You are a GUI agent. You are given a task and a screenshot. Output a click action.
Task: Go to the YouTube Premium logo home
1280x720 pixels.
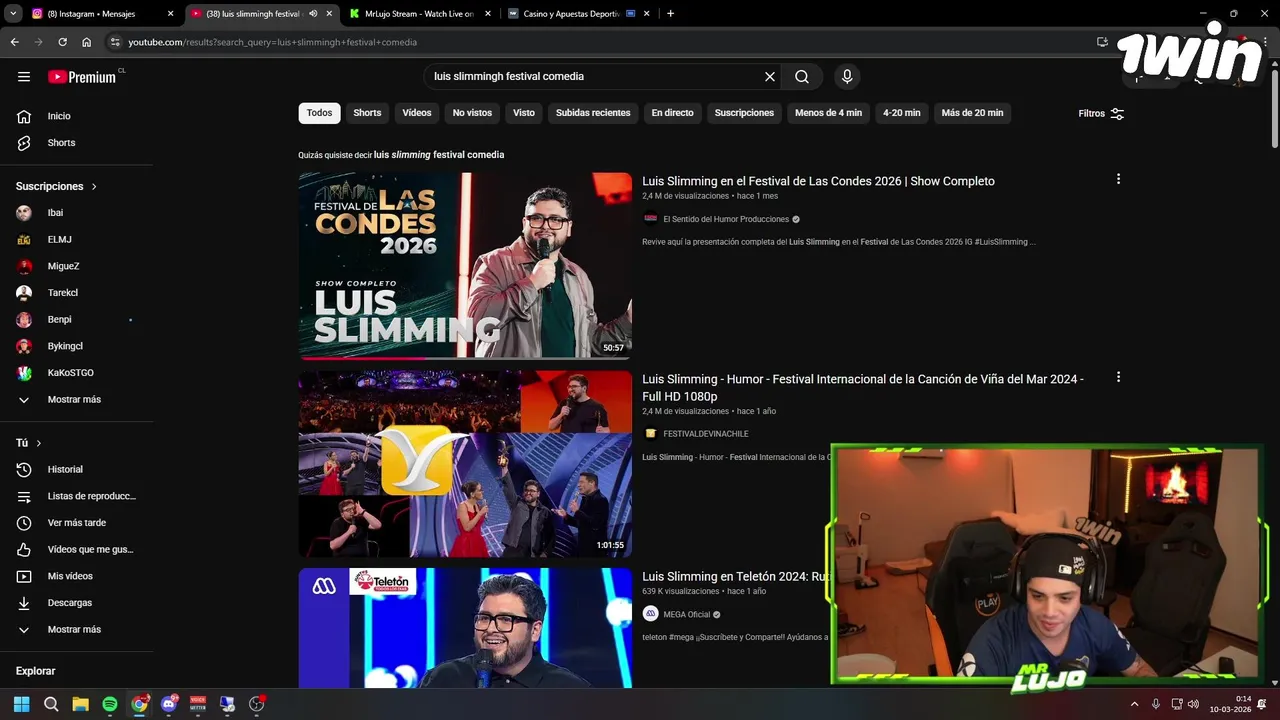pos(82,77)
